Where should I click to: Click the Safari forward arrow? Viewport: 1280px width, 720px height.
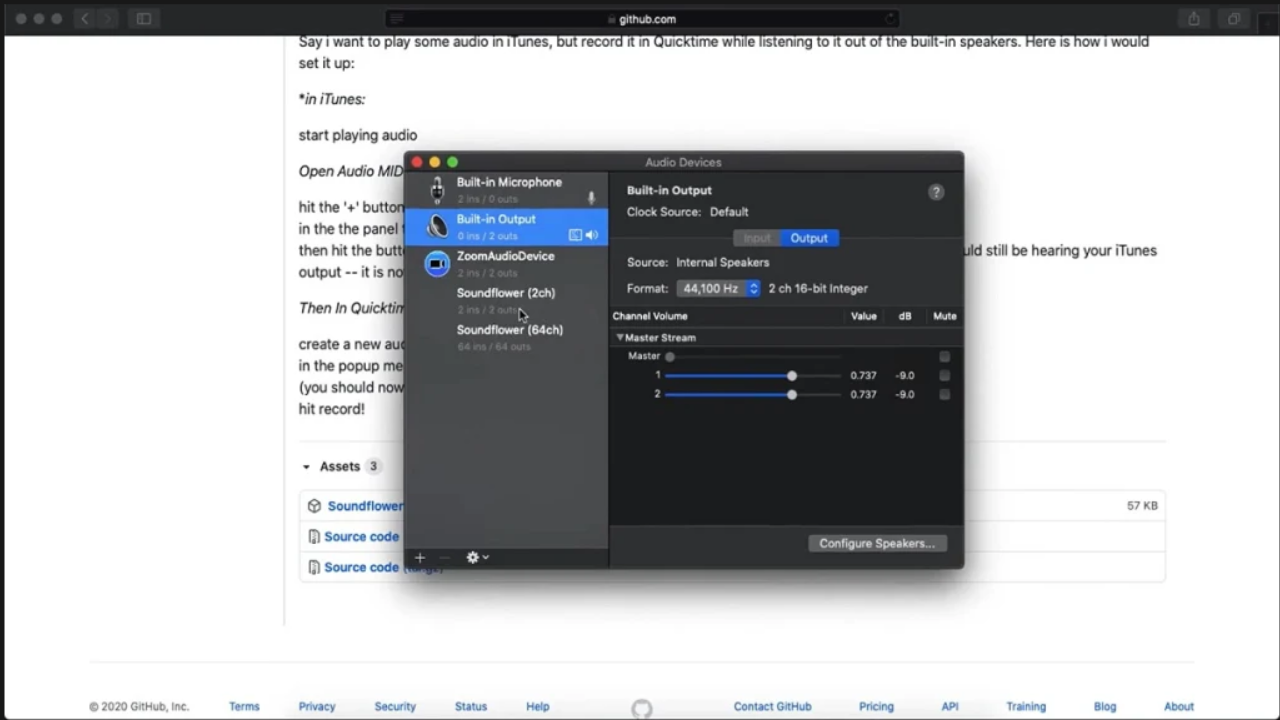point(108,18)
